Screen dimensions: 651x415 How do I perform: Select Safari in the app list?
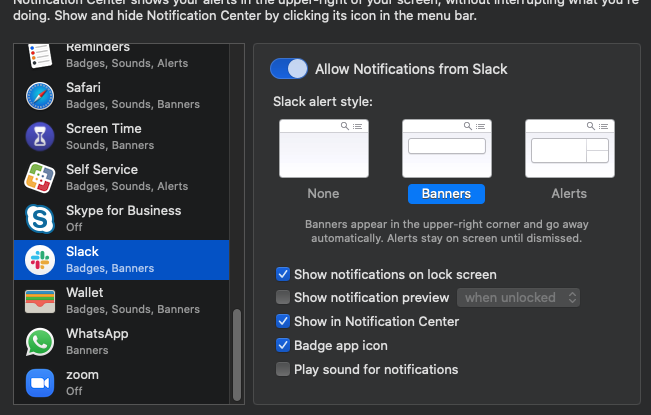coord(121,96)
